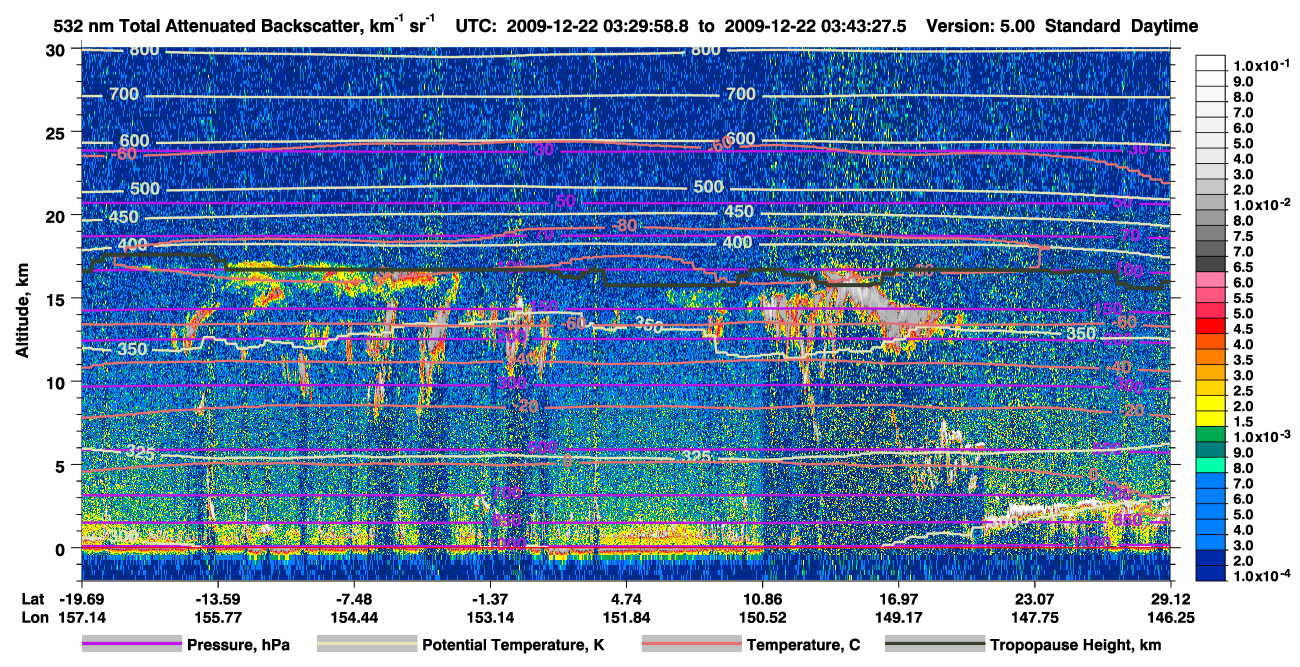This screenshot has height=667, width=1300.
Task: Click longitude value '149.17'
Action: tap(899, 617)
